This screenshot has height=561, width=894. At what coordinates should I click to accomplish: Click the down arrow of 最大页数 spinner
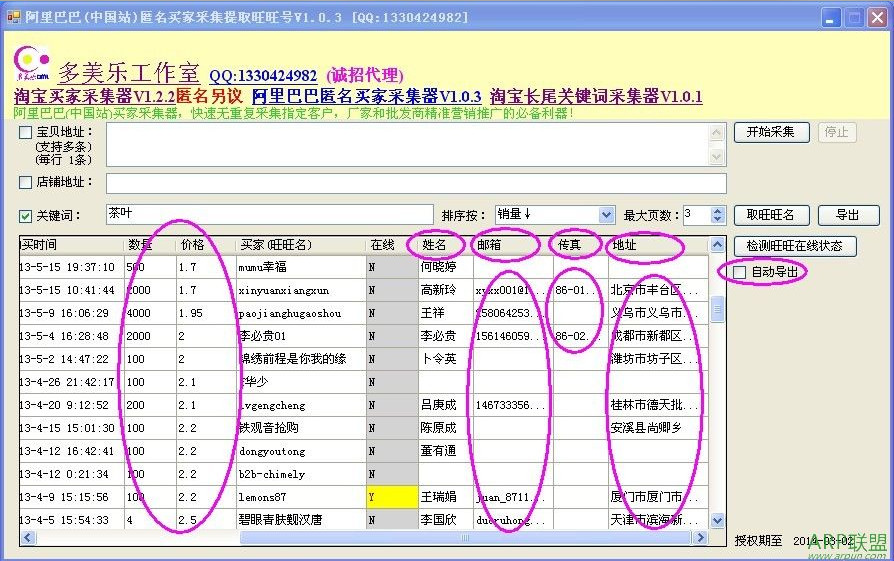point(718,219)
